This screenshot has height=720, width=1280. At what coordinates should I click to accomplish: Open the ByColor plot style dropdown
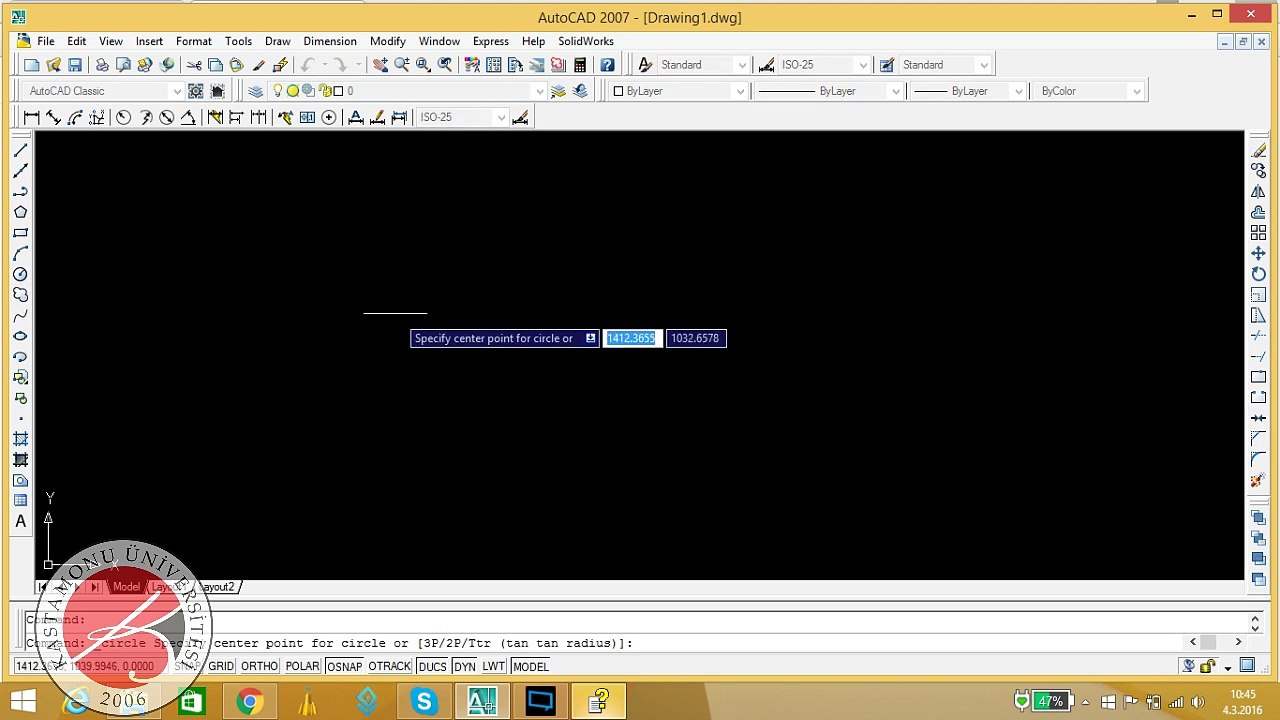click(1136, 91)
